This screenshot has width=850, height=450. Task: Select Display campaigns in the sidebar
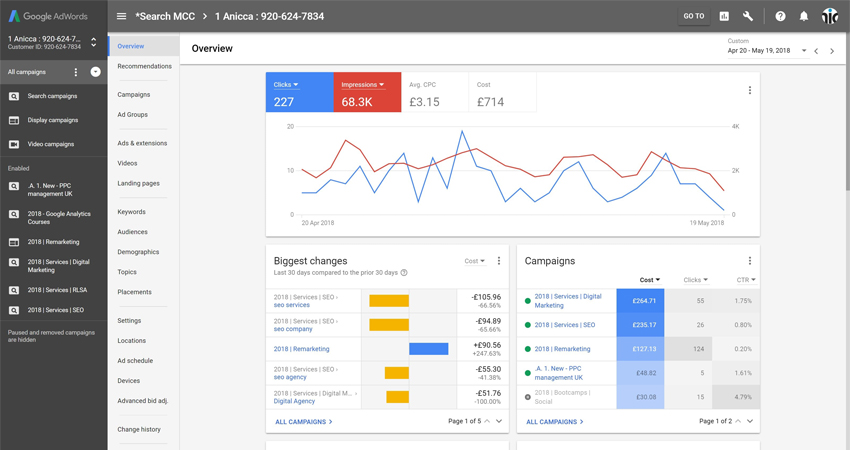[52, 120]
